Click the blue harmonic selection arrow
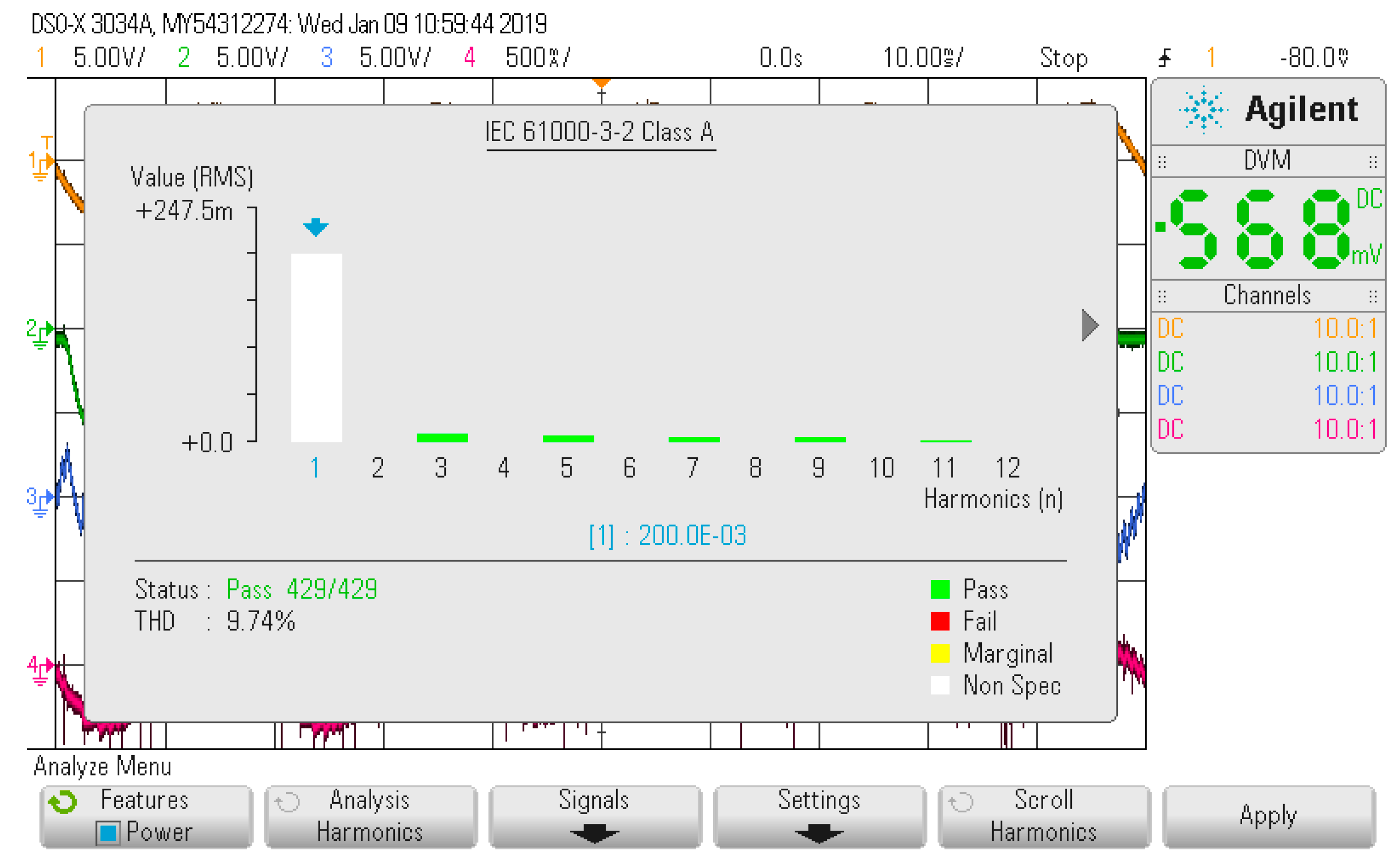The height and width of the screenshot is (868, 1399). click(315, 227)
